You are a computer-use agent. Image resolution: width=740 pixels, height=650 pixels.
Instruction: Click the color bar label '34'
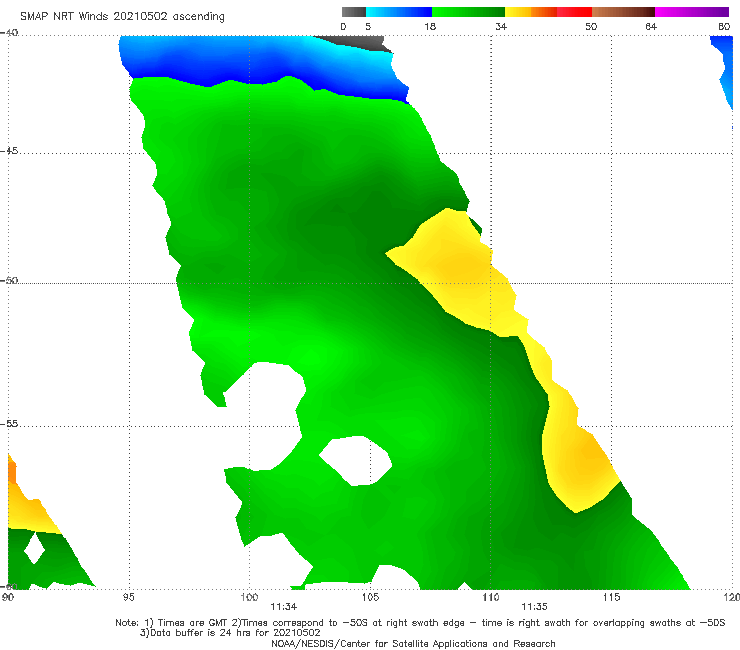(x=501, y=27)
